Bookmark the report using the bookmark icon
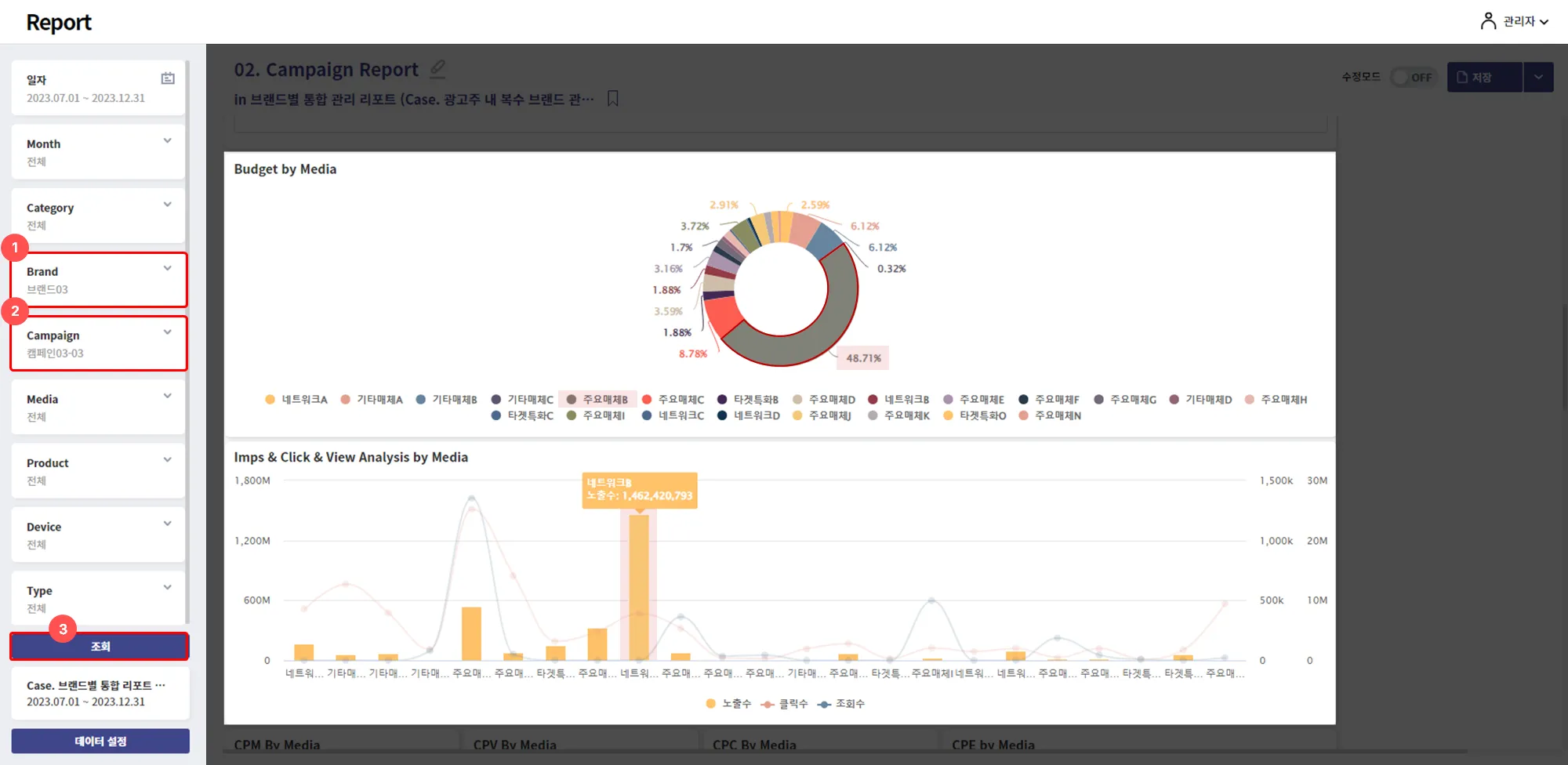 (x=613, y=99)
